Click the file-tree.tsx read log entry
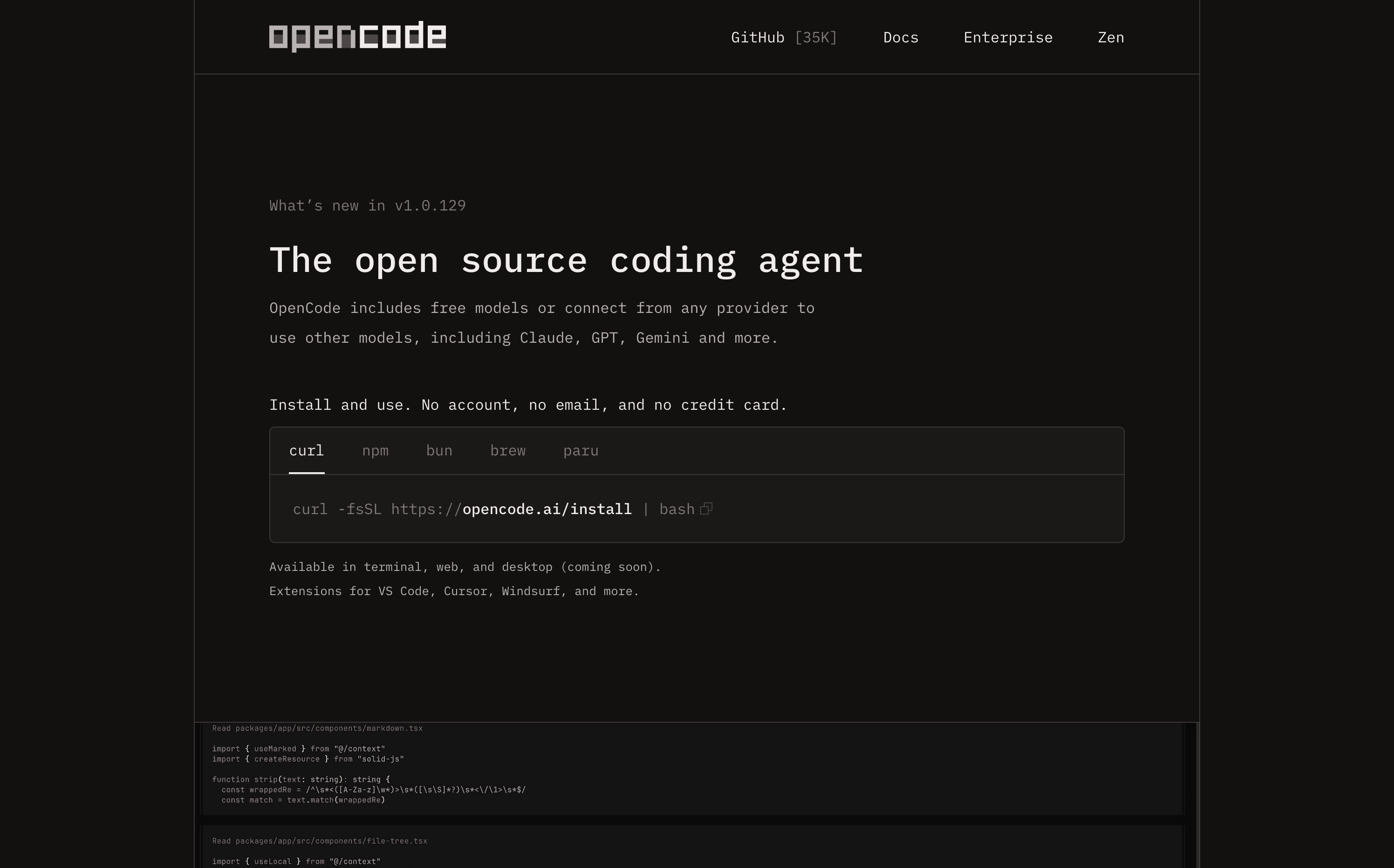The height and width of the screenshot is (868, 1394). (x=319, y=841)
